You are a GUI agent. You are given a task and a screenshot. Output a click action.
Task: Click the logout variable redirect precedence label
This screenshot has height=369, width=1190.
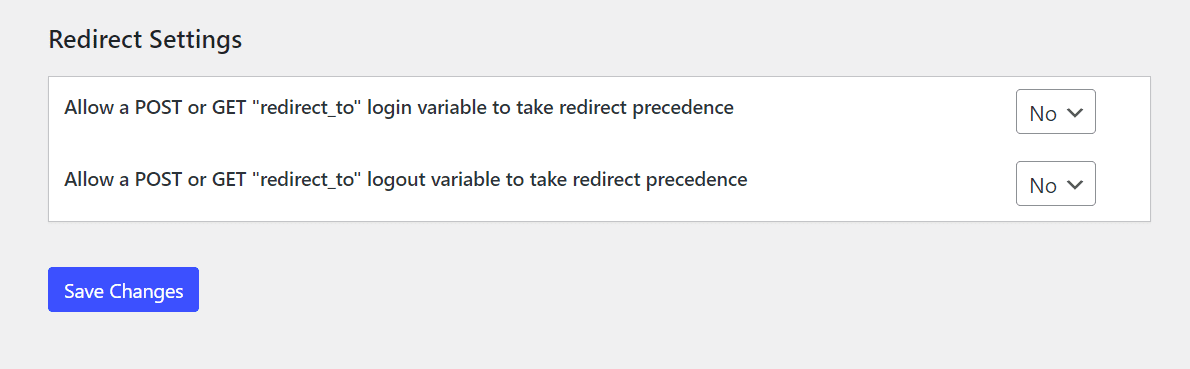(405, 180)
